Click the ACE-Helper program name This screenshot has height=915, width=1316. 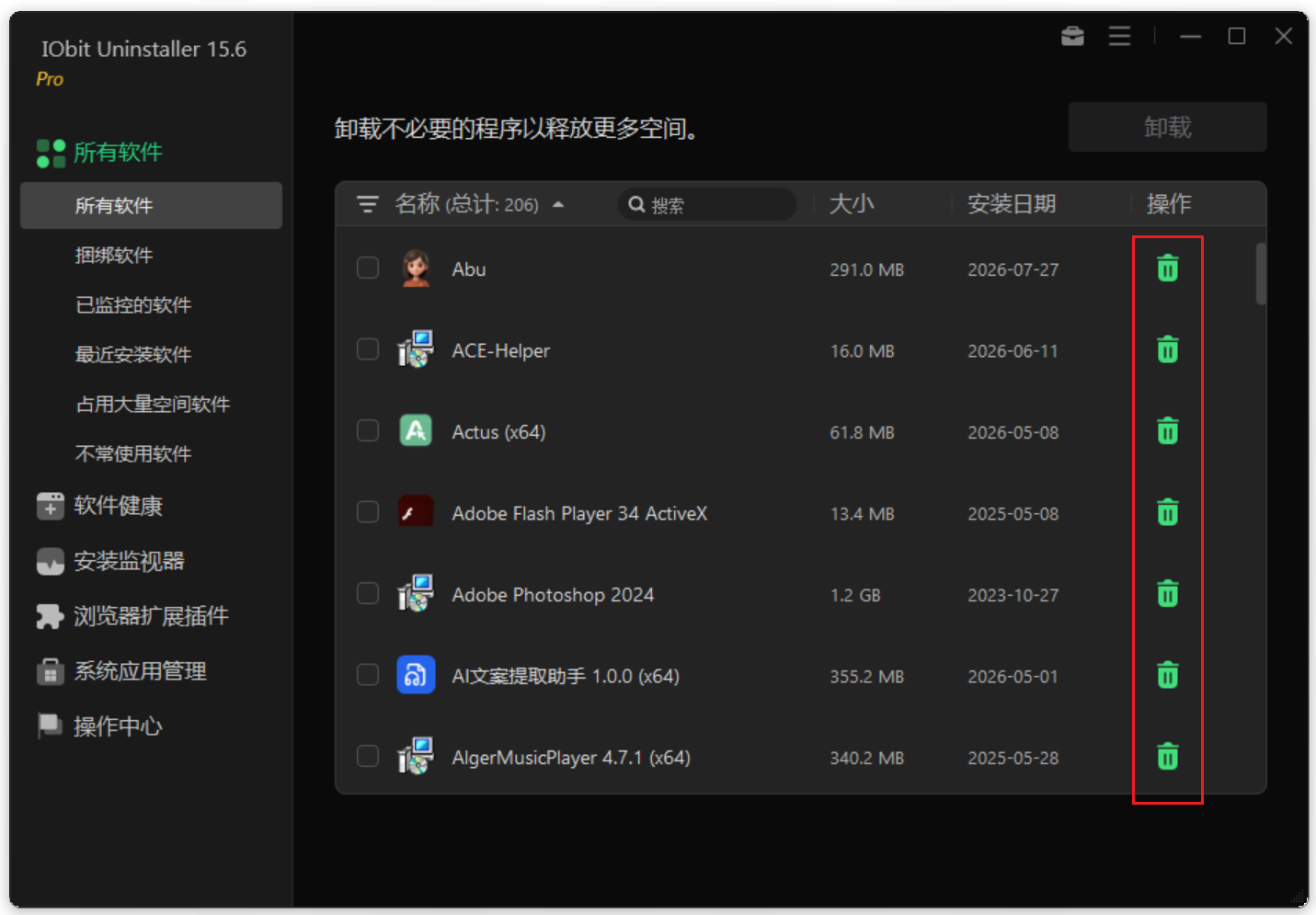(501, 350)
